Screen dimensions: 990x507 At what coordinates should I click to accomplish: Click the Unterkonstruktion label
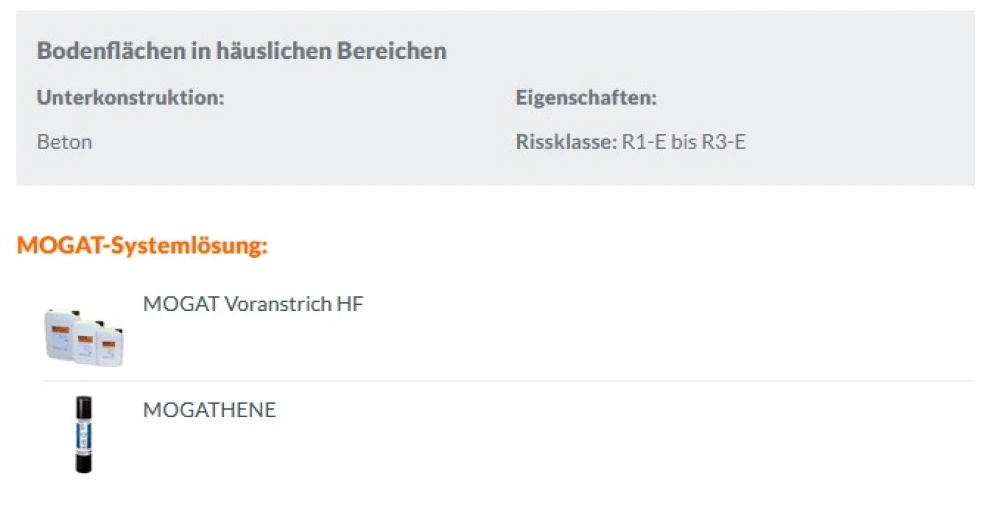click(130, 98)
